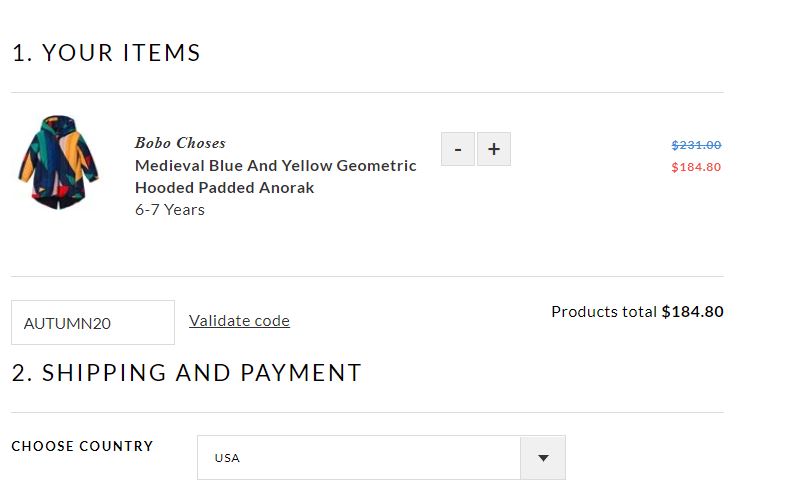Click the crossed-out $231.00 original price
The image size is (812, 485).
696,145
